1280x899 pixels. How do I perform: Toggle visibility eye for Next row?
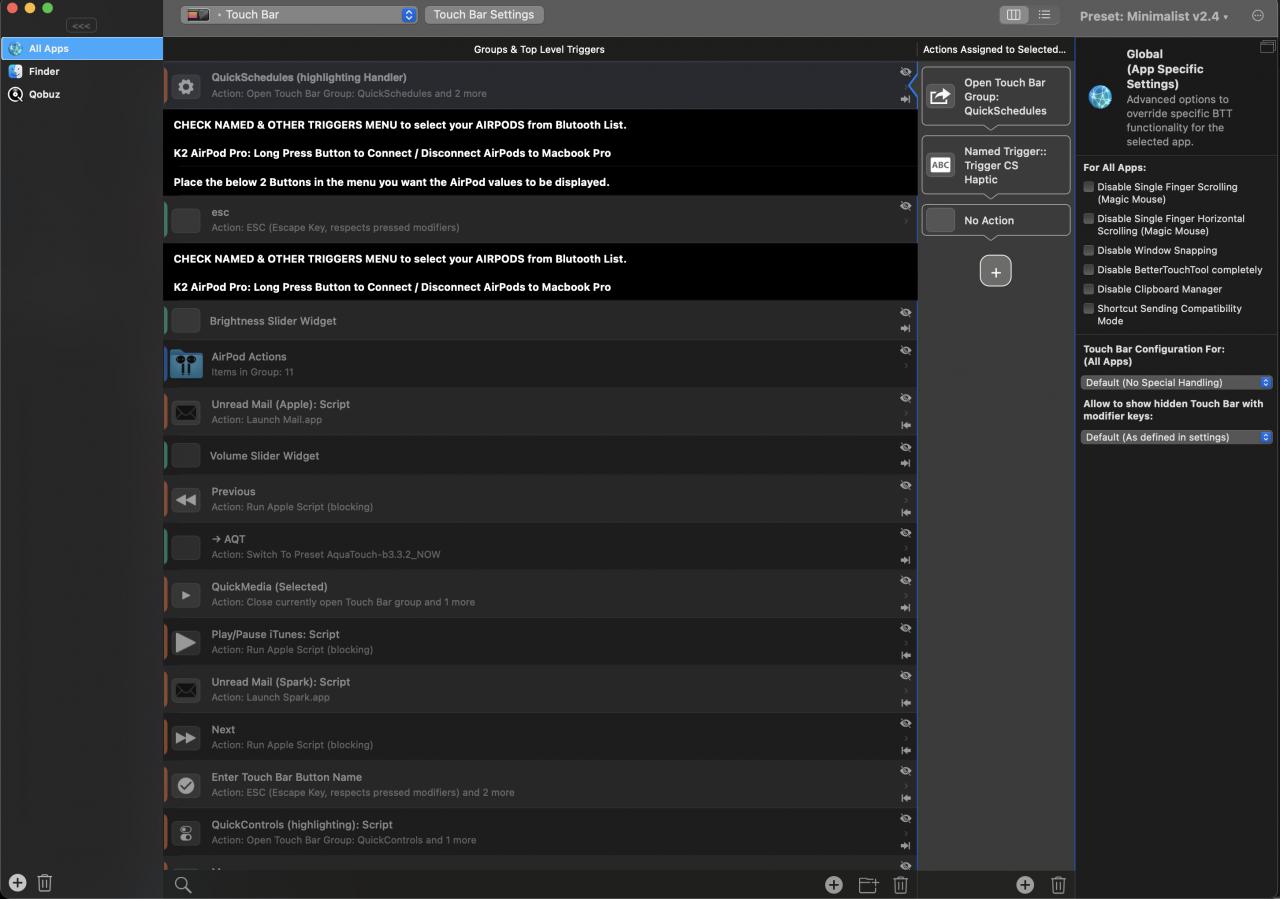[905, 723]
